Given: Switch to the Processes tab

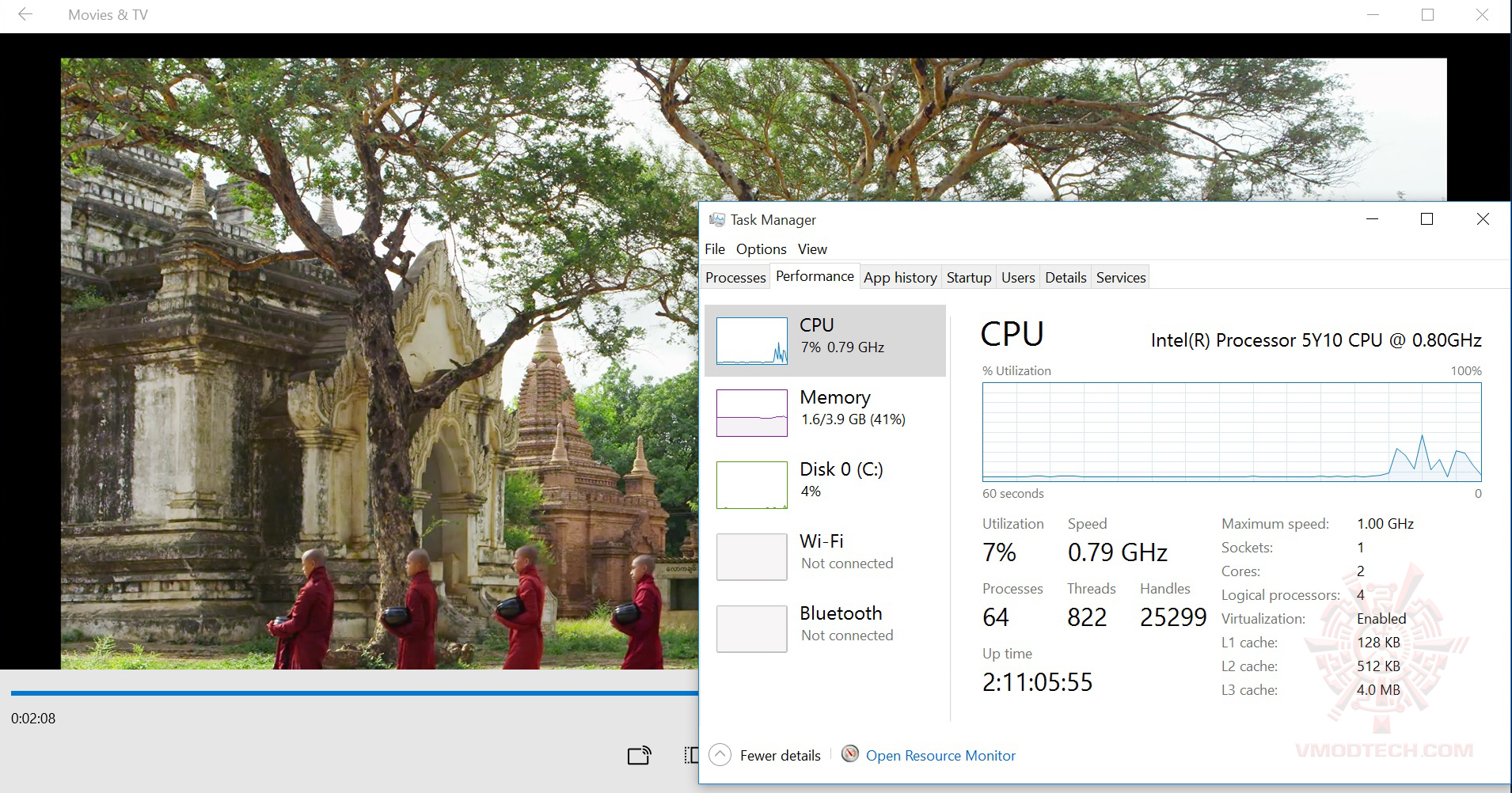Looking at the screenshot, I should pyautogui.click(x=735, y=278).
